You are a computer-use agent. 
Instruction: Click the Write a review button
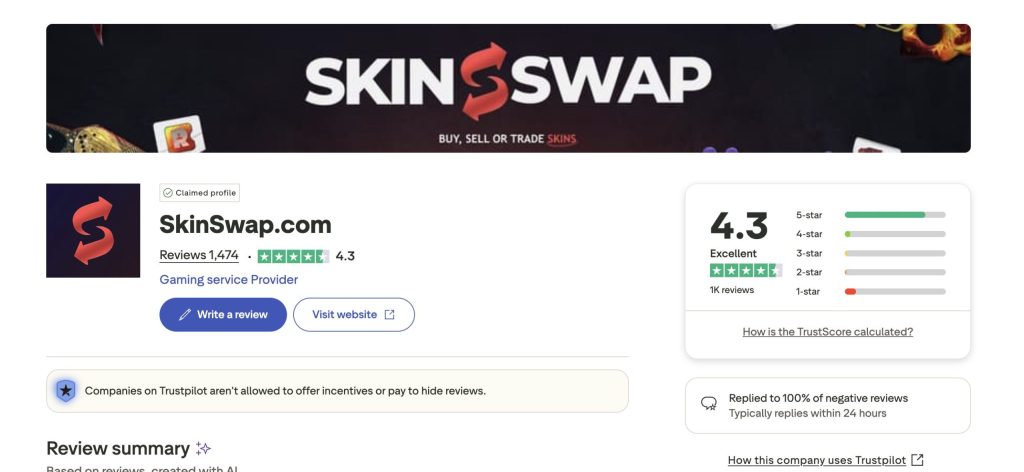click(x=223, y=315)
